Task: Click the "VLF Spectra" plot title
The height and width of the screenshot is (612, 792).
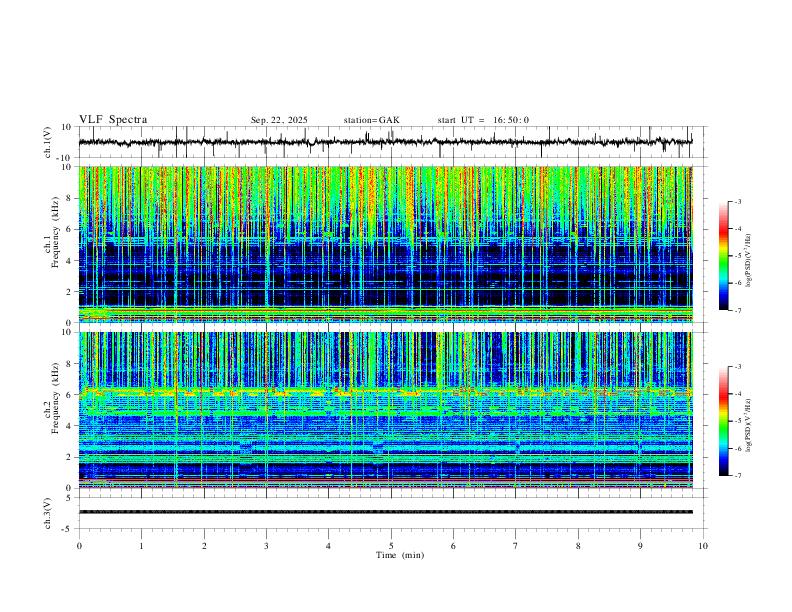Action: pyautogui.click(x=113, y=120)
